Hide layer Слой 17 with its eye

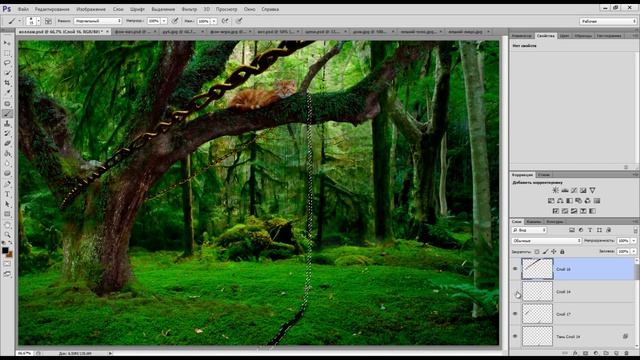pyautogui.click(x=515, y=314)
